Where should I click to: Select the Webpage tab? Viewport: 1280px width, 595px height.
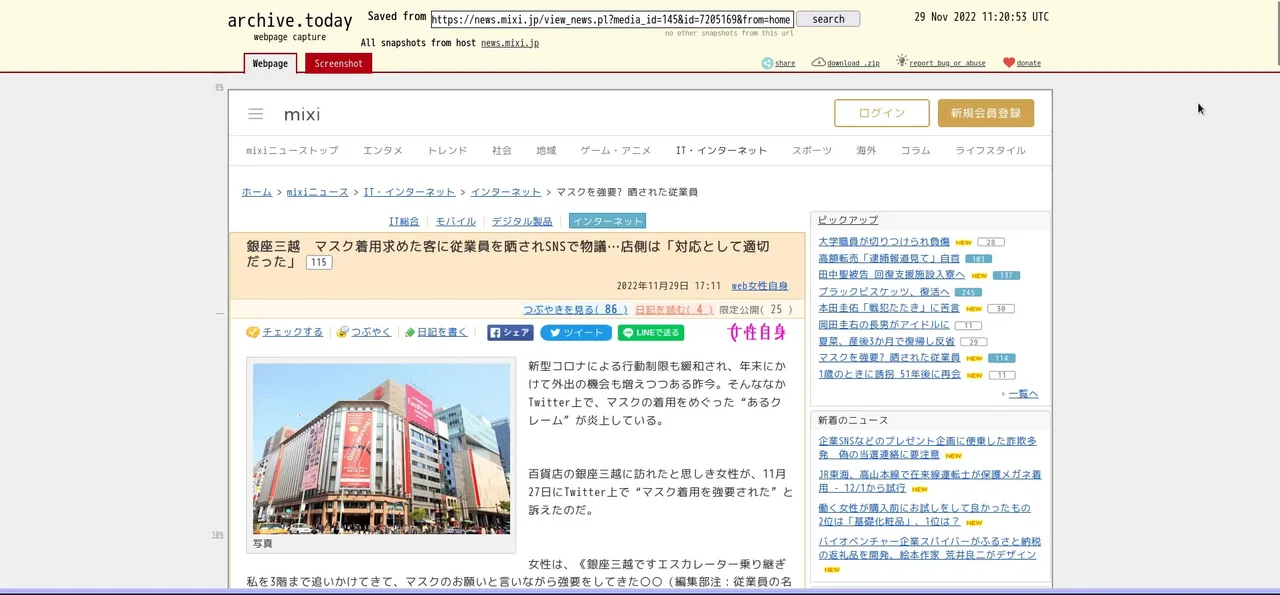[270, 63]
